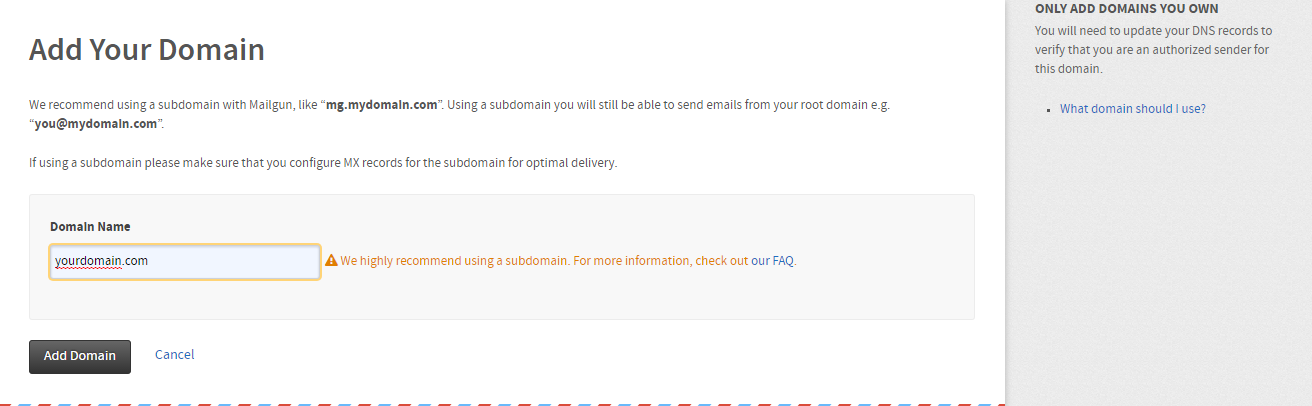This screenshot has width=1312, height=406.
Task: Click the Add Domain button
Action: 80,356
